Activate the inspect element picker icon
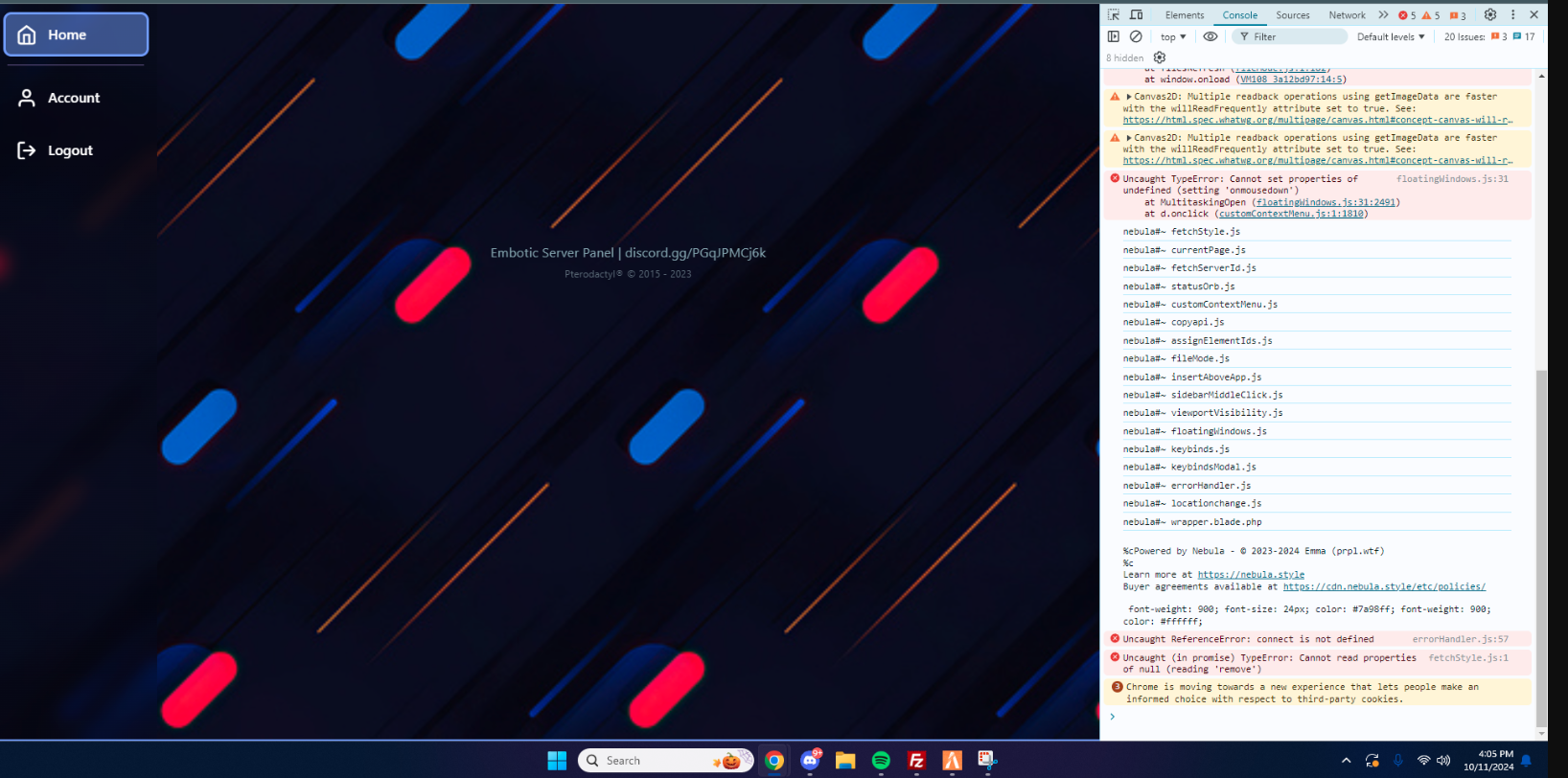The height and width of the screenshot is (778, 1568). [x=1113, y=14]
